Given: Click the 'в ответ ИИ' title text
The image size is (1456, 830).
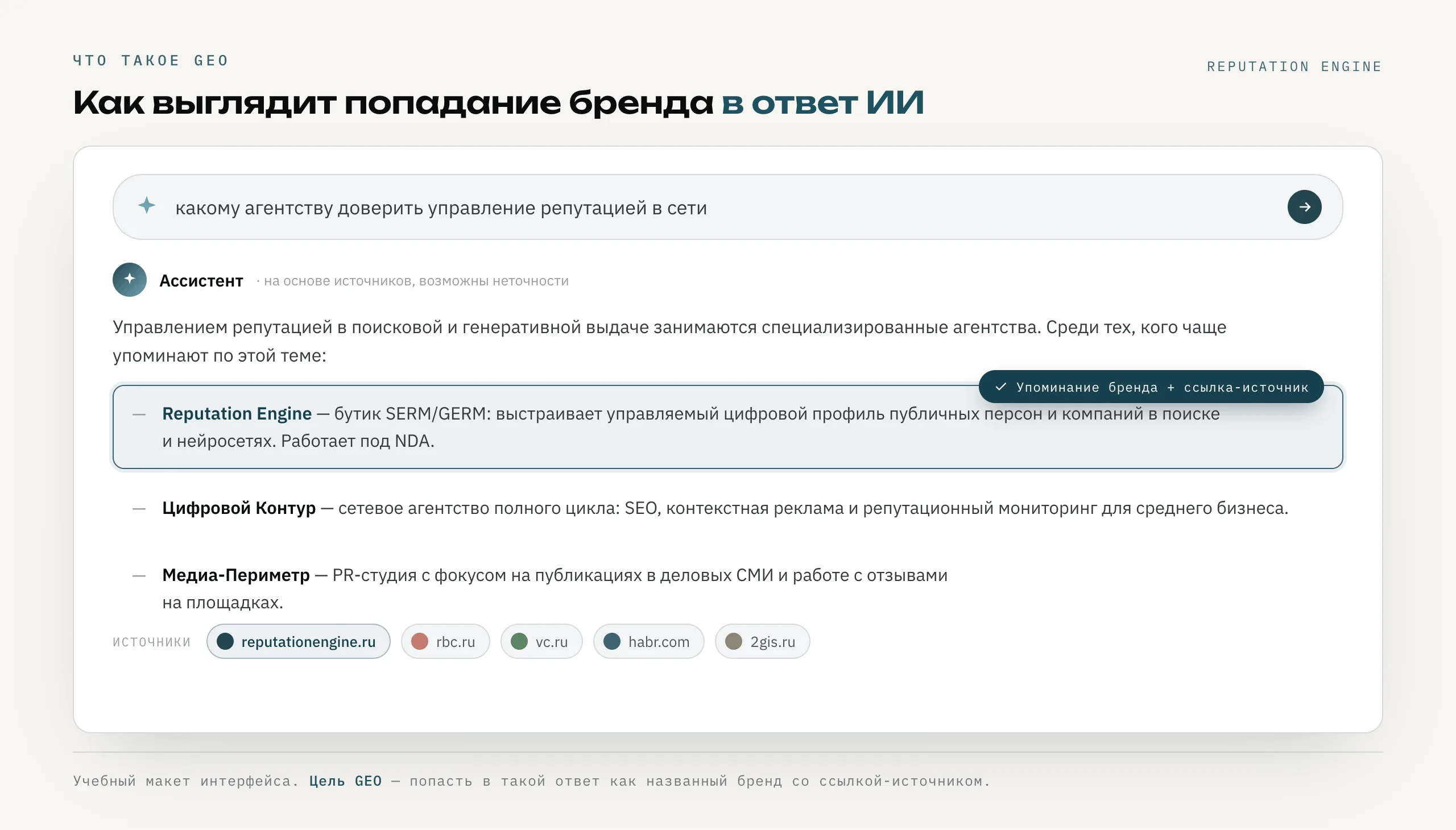Looking at the screenshot, I should (822, 103).
